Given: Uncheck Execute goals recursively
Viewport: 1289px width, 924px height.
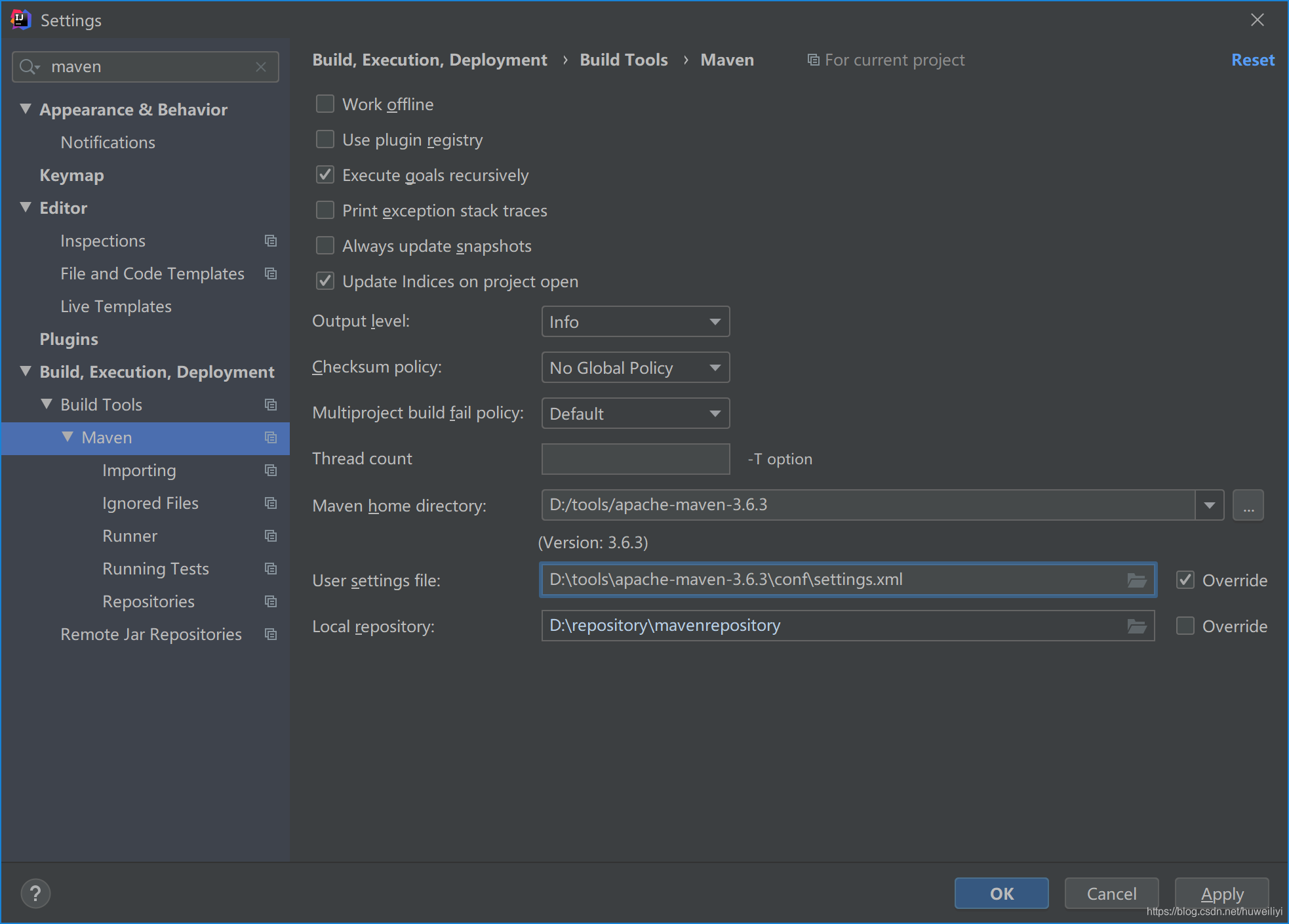Looking at the screenshot, I should [325, 174].
